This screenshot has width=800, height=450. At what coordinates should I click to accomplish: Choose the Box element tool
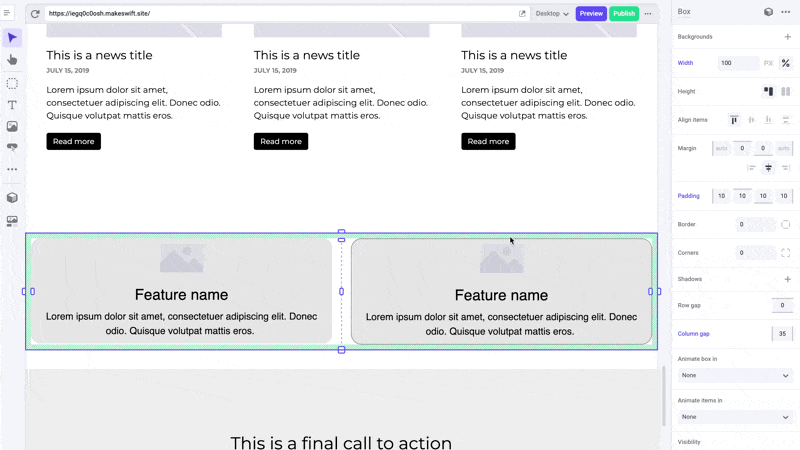(x=12, y=83)
